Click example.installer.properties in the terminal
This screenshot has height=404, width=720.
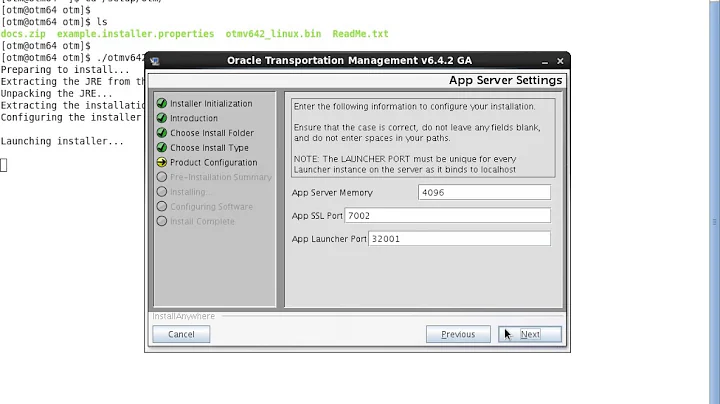135,34
